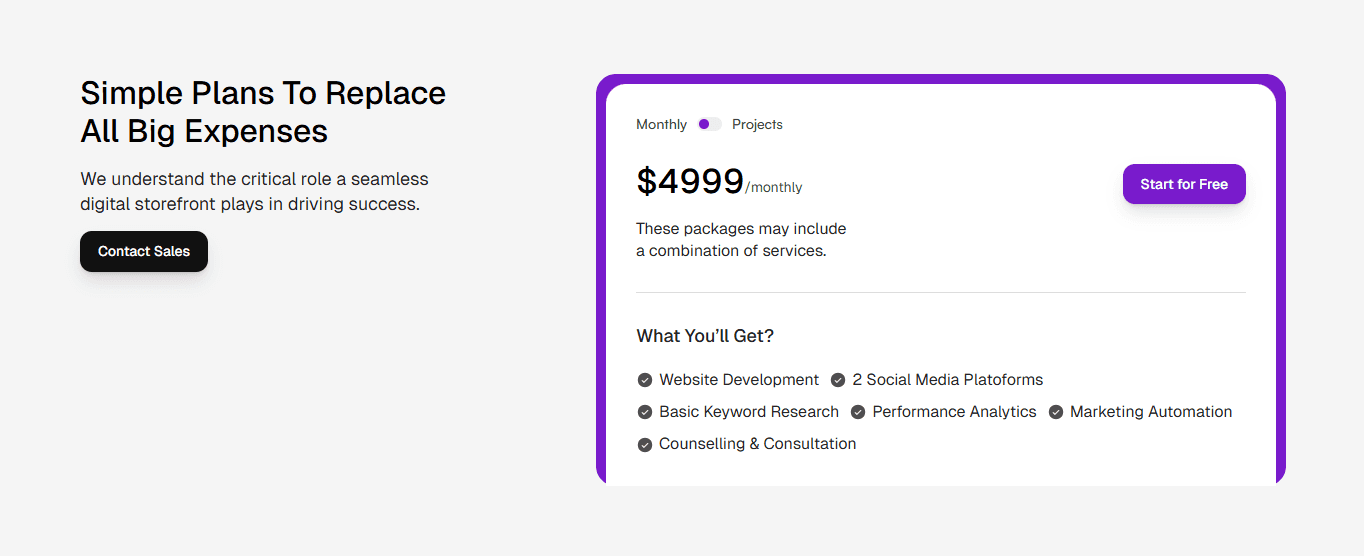The height and width of the screenshot is (556, 1364).
Task: Click the checkmark icon beside Performance Analytics
Action: coord(858,412)
